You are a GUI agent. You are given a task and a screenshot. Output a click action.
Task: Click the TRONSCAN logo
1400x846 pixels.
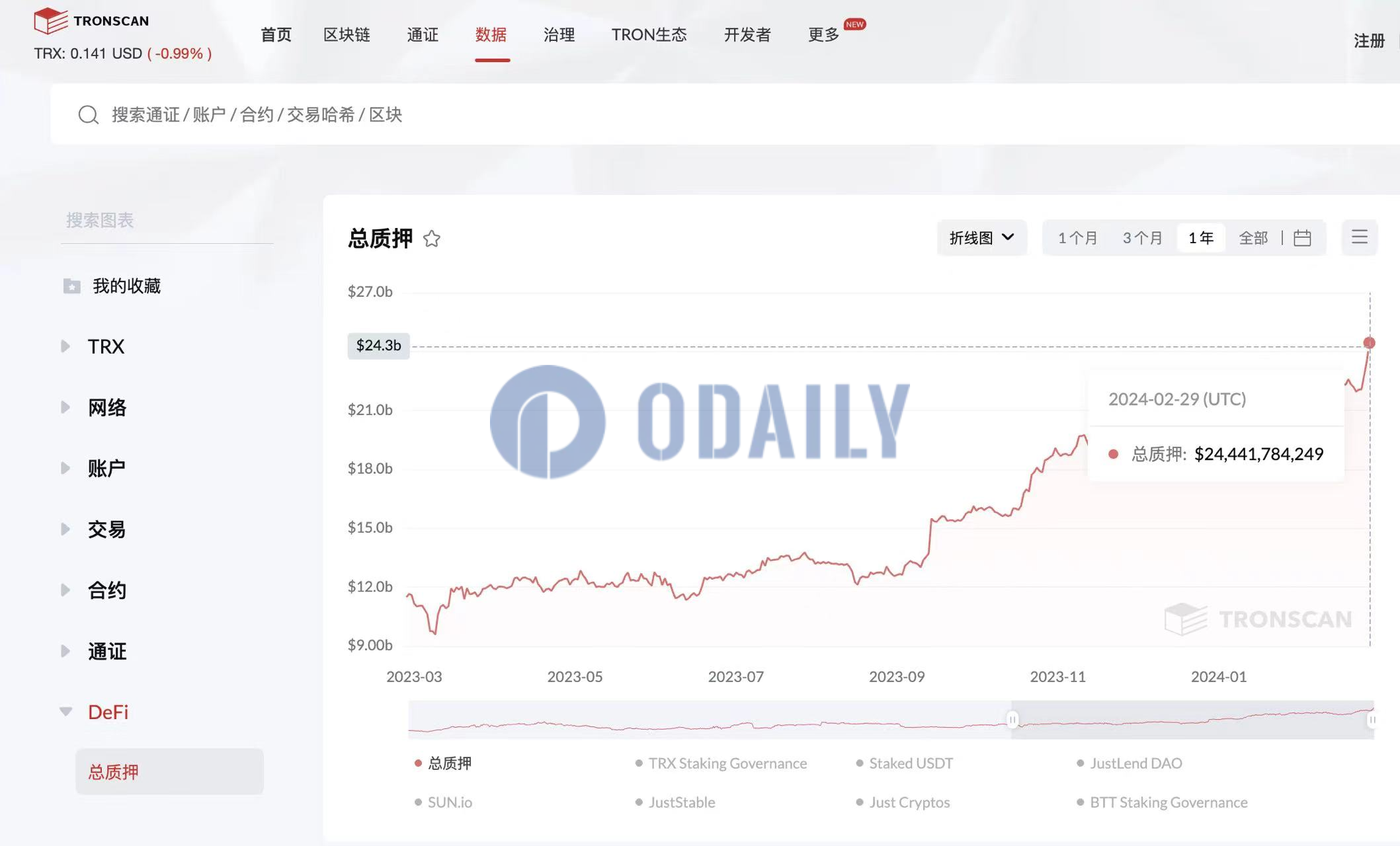[91, 20]
